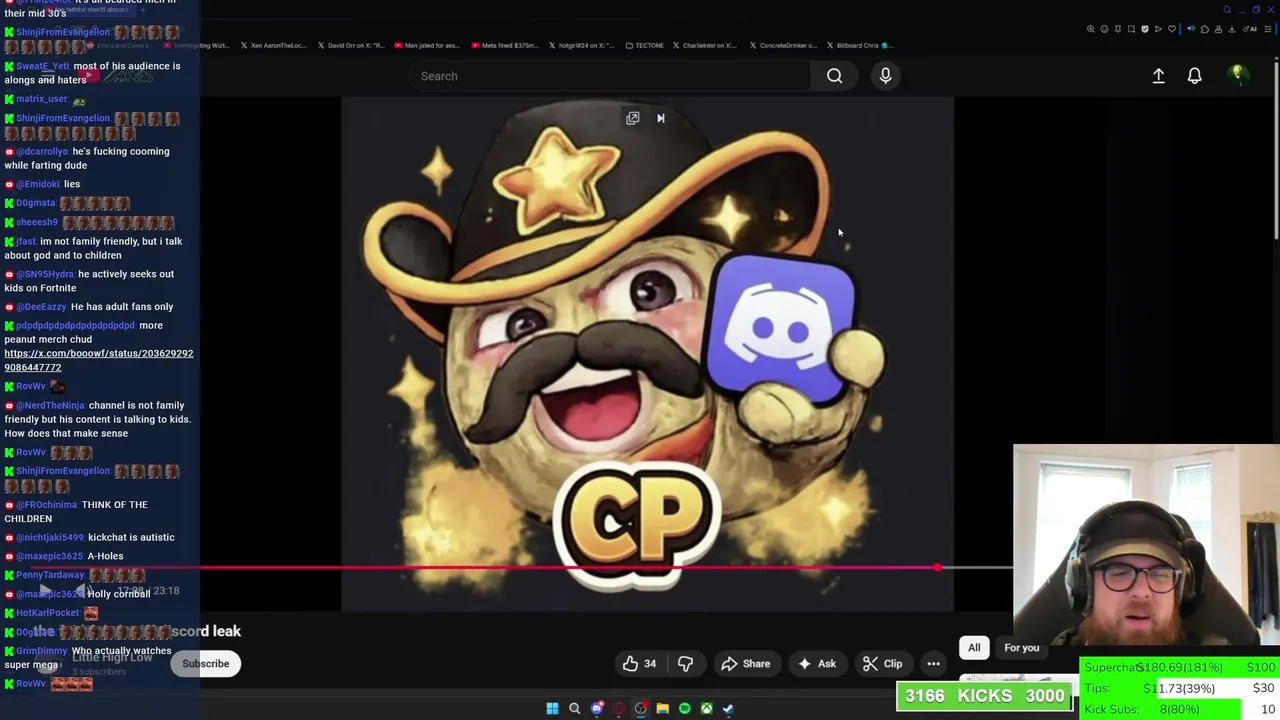This screenshot has width=1280, height=720.
Task: Switch to 'ConcreteDrinker' X tab
Action: tap(783, 45)
